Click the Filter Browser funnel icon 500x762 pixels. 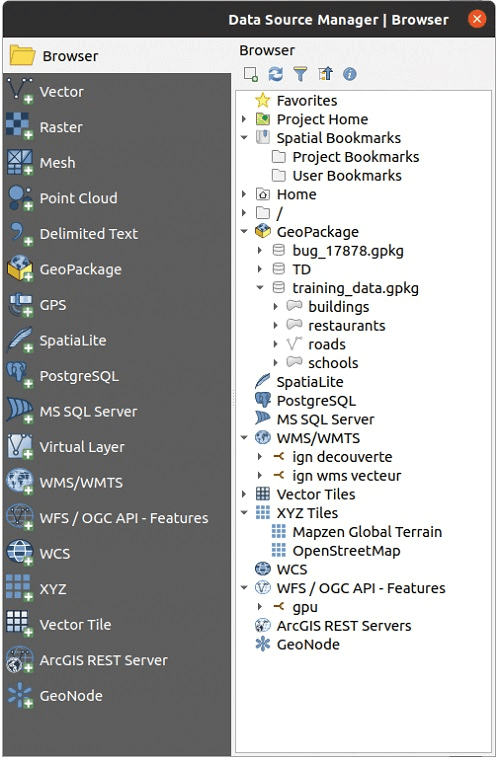click(300, 74)
